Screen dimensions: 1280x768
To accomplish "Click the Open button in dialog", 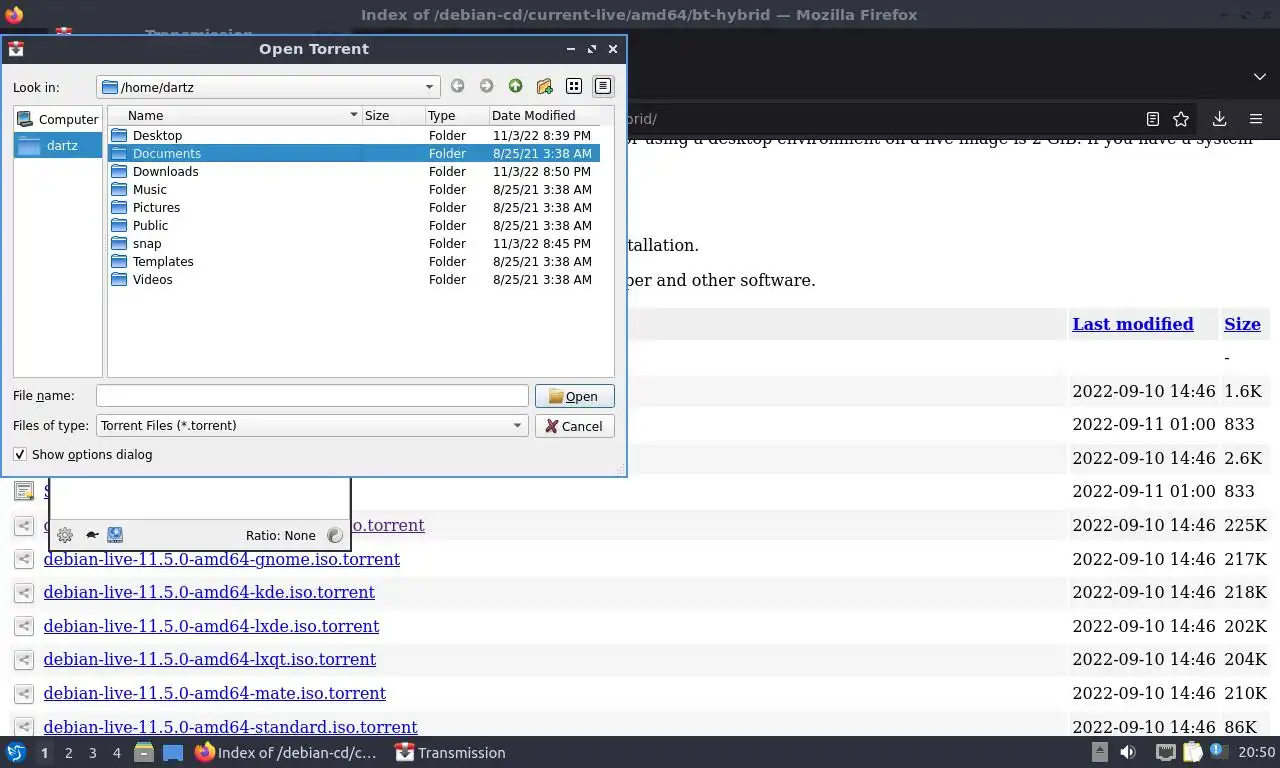I will click(574, 396).
